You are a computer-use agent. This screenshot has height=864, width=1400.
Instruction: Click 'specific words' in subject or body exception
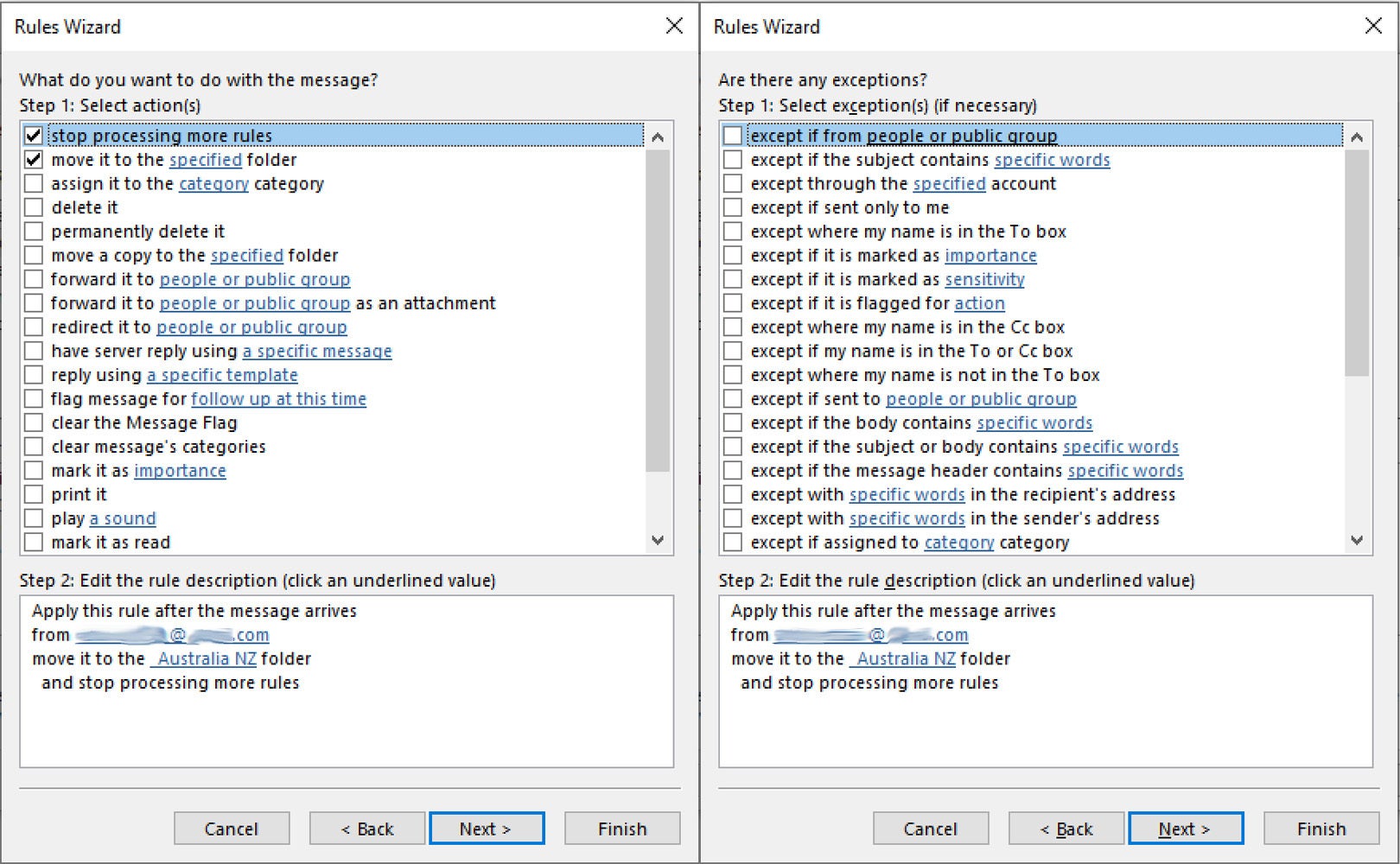1121,447
